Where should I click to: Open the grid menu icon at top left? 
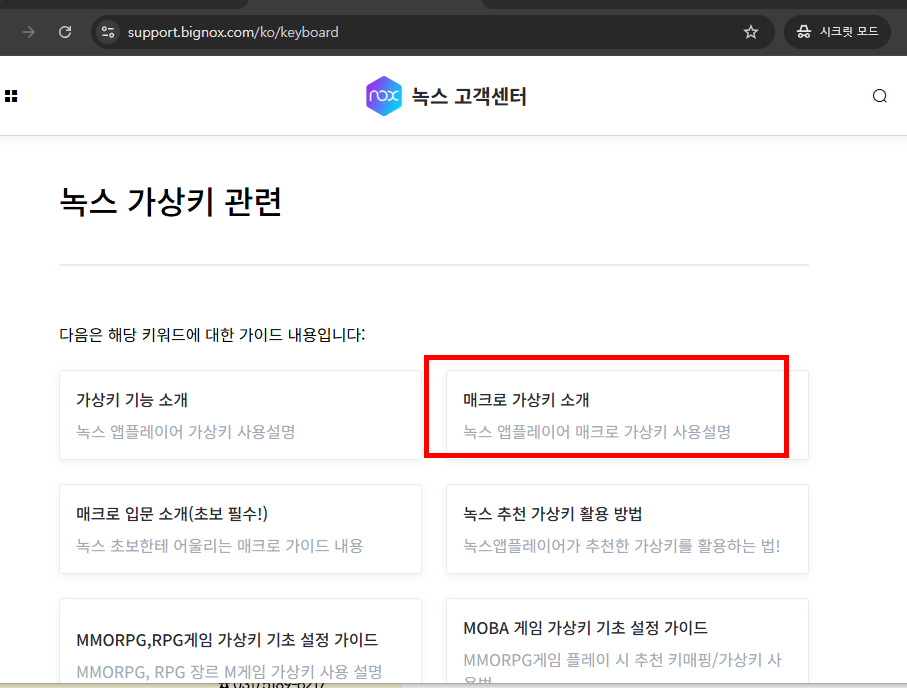coord(11,95)
